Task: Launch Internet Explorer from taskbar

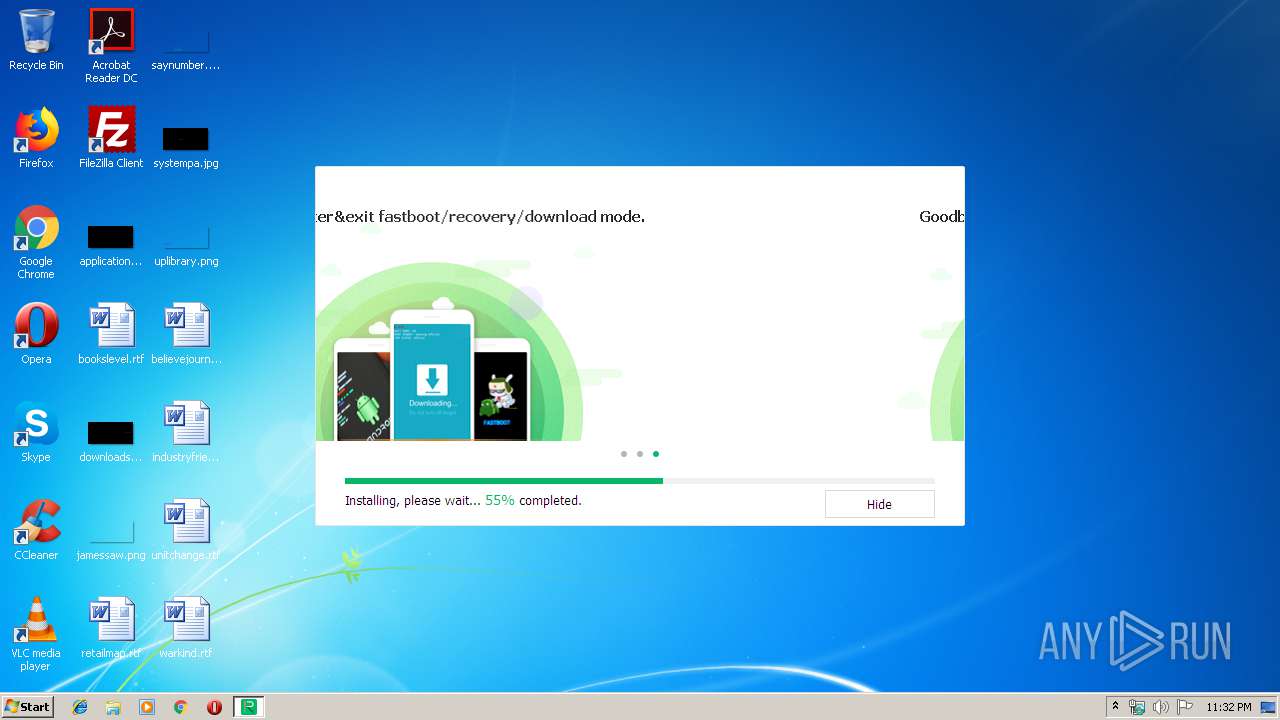Action: click(80, 707)
